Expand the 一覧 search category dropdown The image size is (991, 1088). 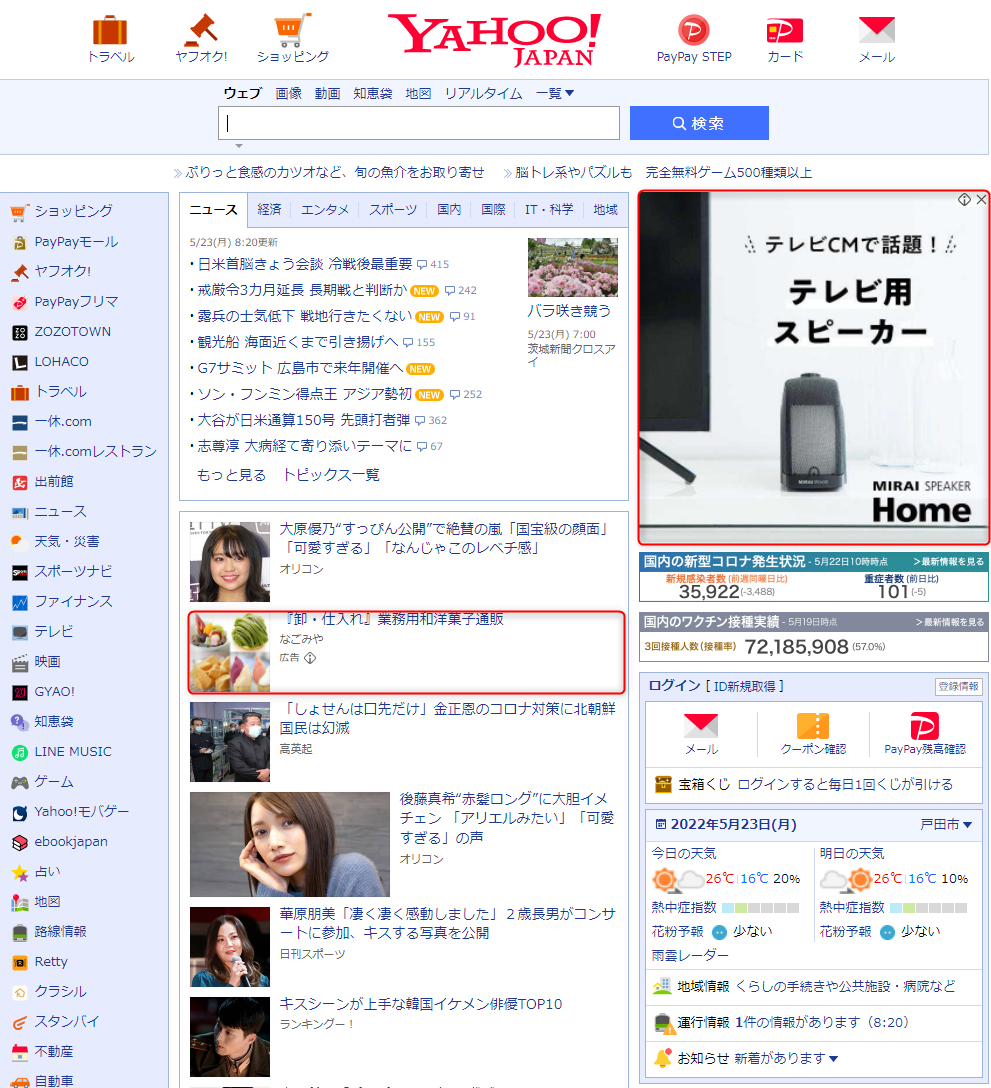(x=554, y=93)
